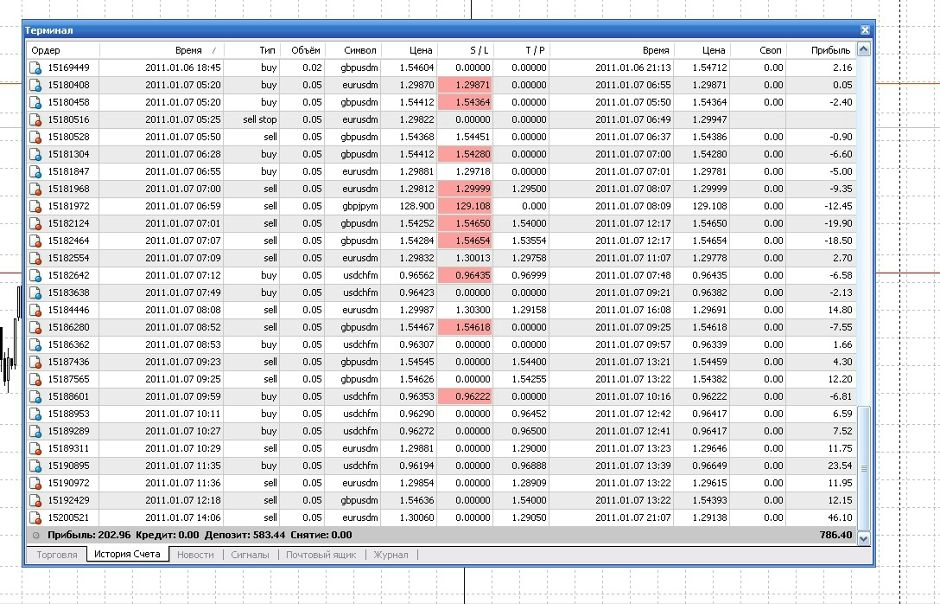Click the order icon beside order 15183638

36,292
